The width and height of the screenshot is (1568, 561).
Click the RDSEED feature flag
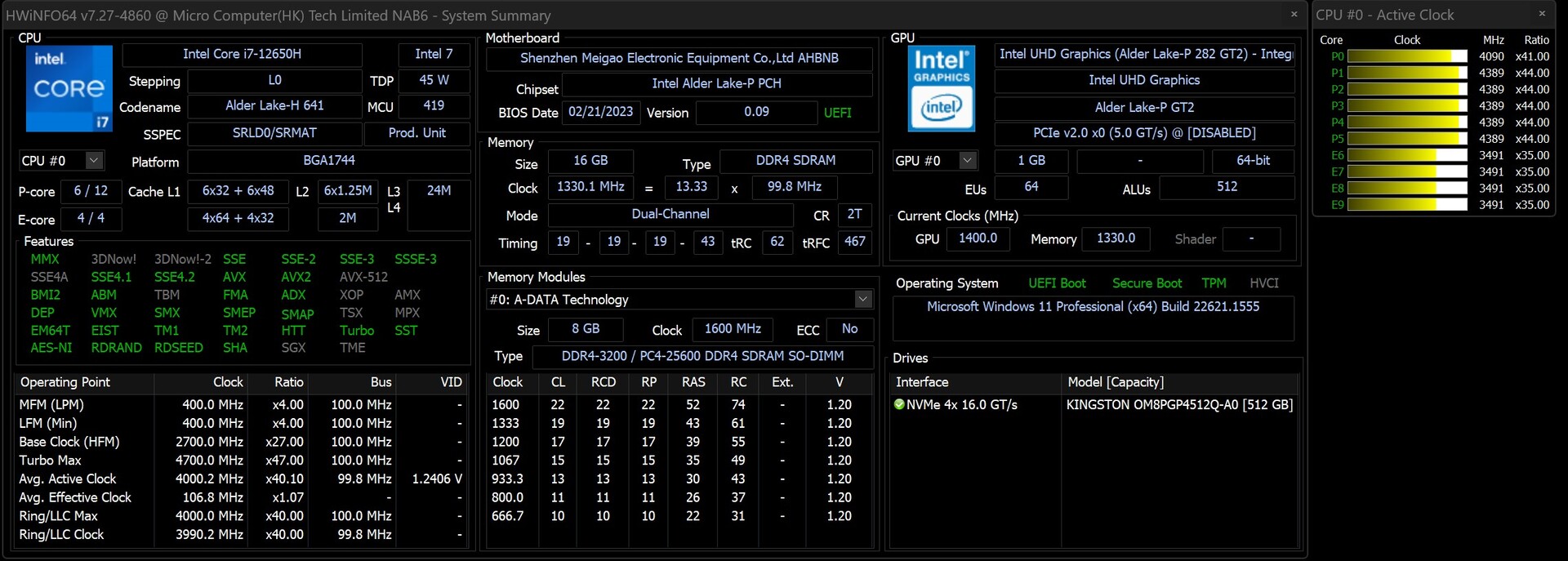coord(178,348)
